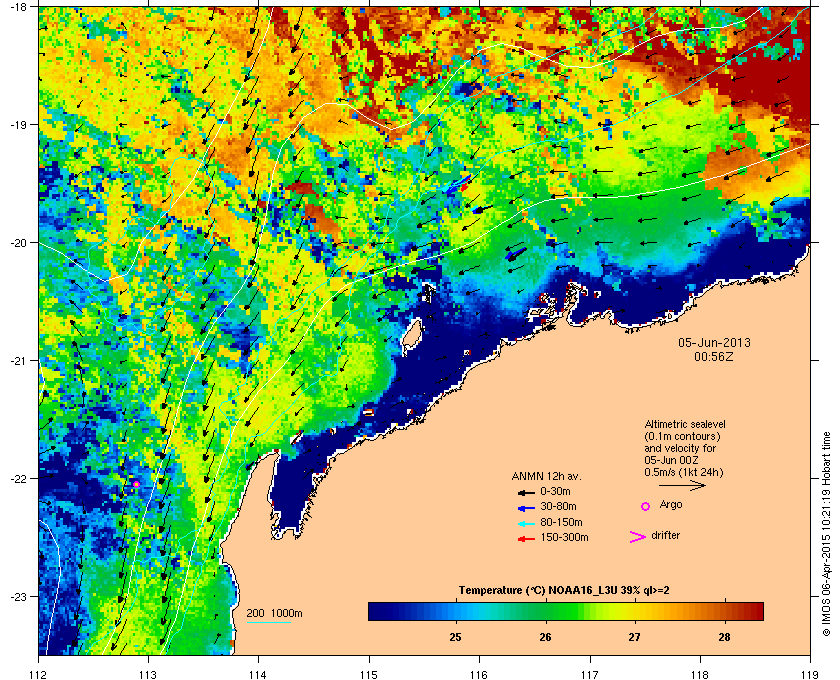Click the dark red end of temperature colorbar
This screenshot has width=840, height=680.
(756, 611)
